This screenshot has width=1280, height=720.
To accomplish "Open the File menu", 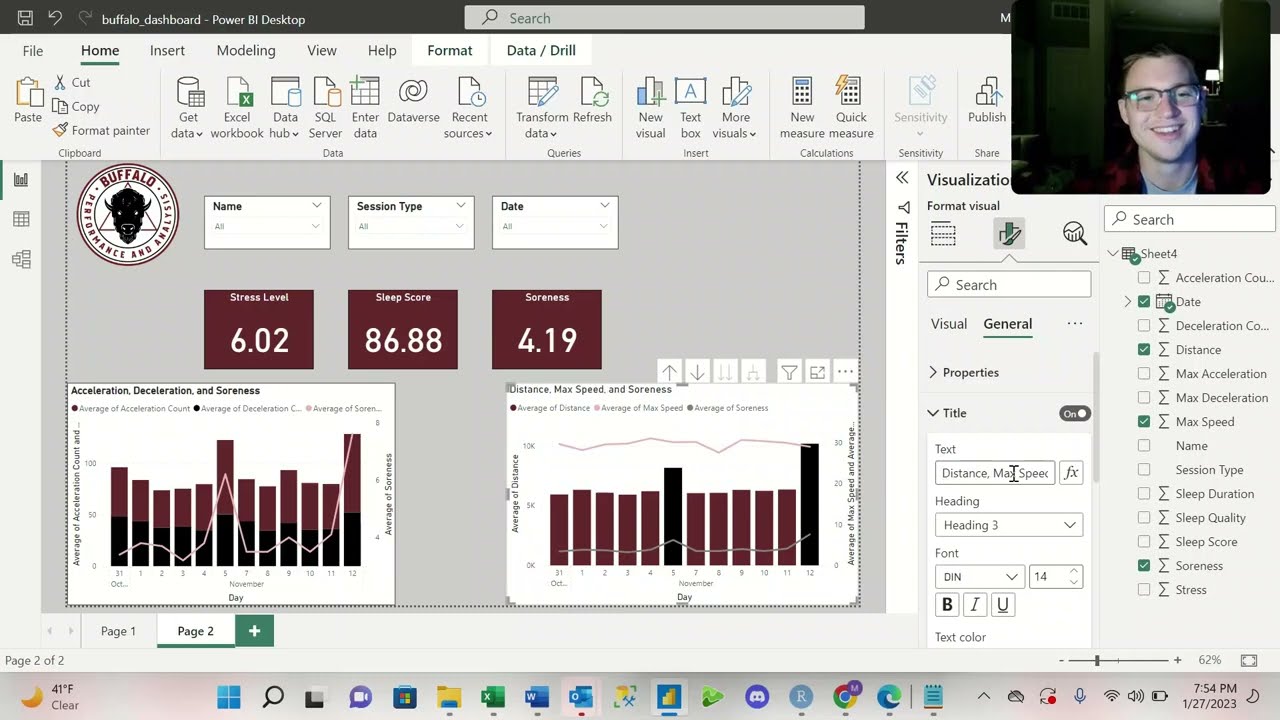I will 33,50.
